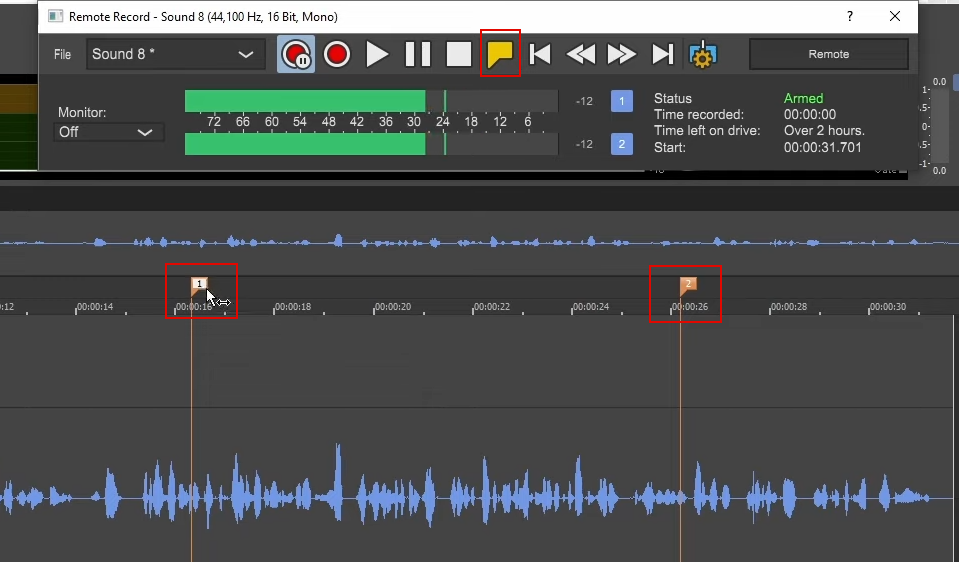Open the help question mark in title bar
959x562 pixels.
[850, 17]
